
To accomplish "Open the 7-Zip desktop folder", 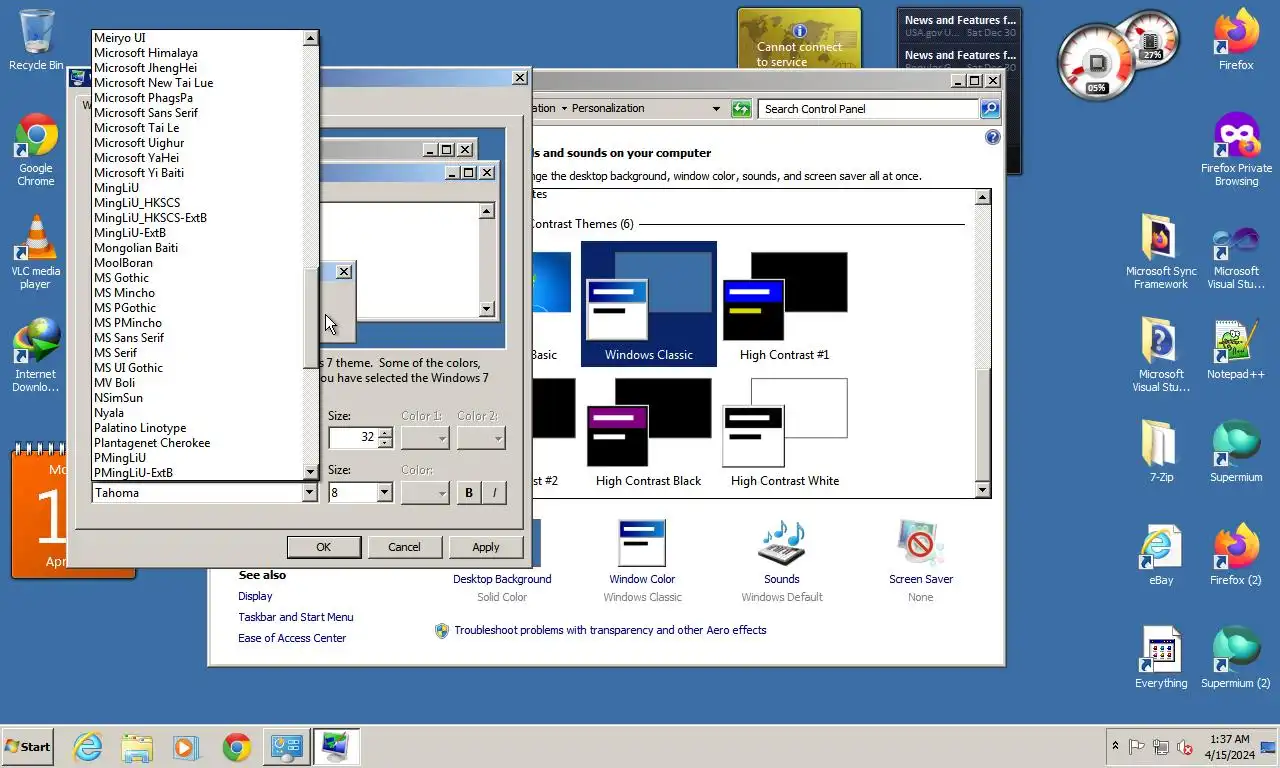I will click(x=1161, y=452).
